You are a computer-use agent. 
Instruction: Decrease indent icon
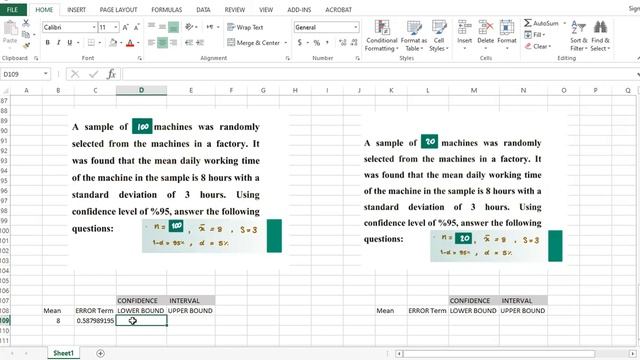tap(189, 42)
